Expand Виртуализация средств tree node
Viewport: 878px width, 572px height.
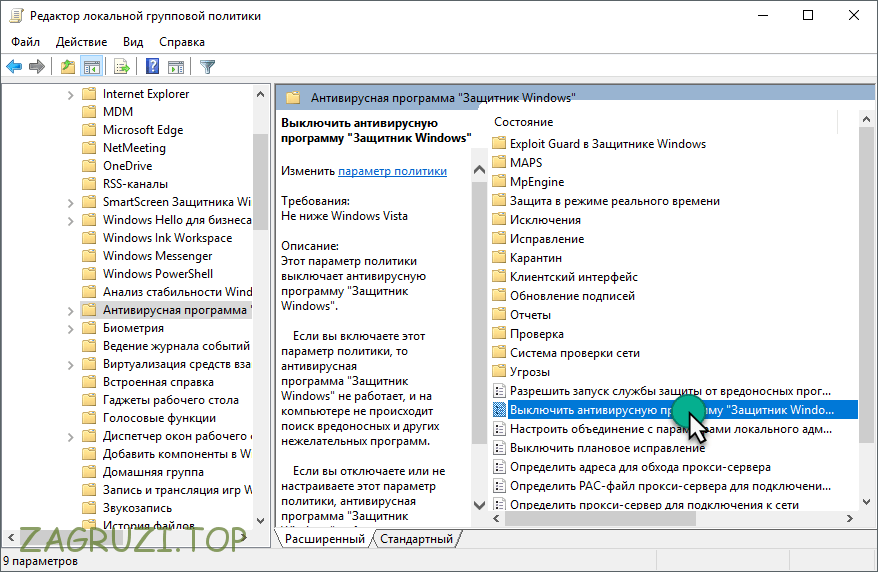71,364
